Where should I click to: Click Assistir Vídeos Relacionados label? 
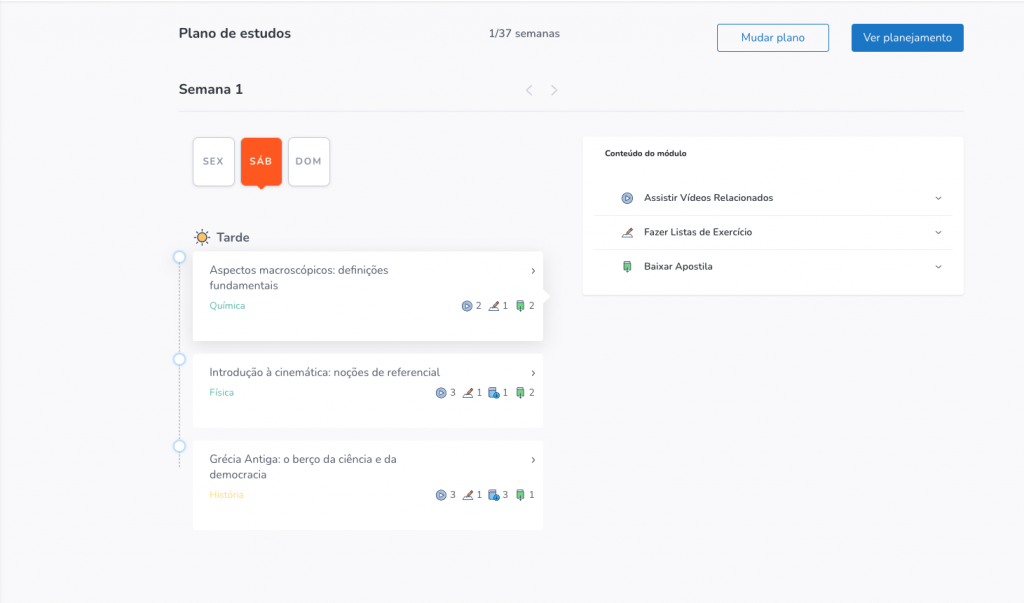709,198
